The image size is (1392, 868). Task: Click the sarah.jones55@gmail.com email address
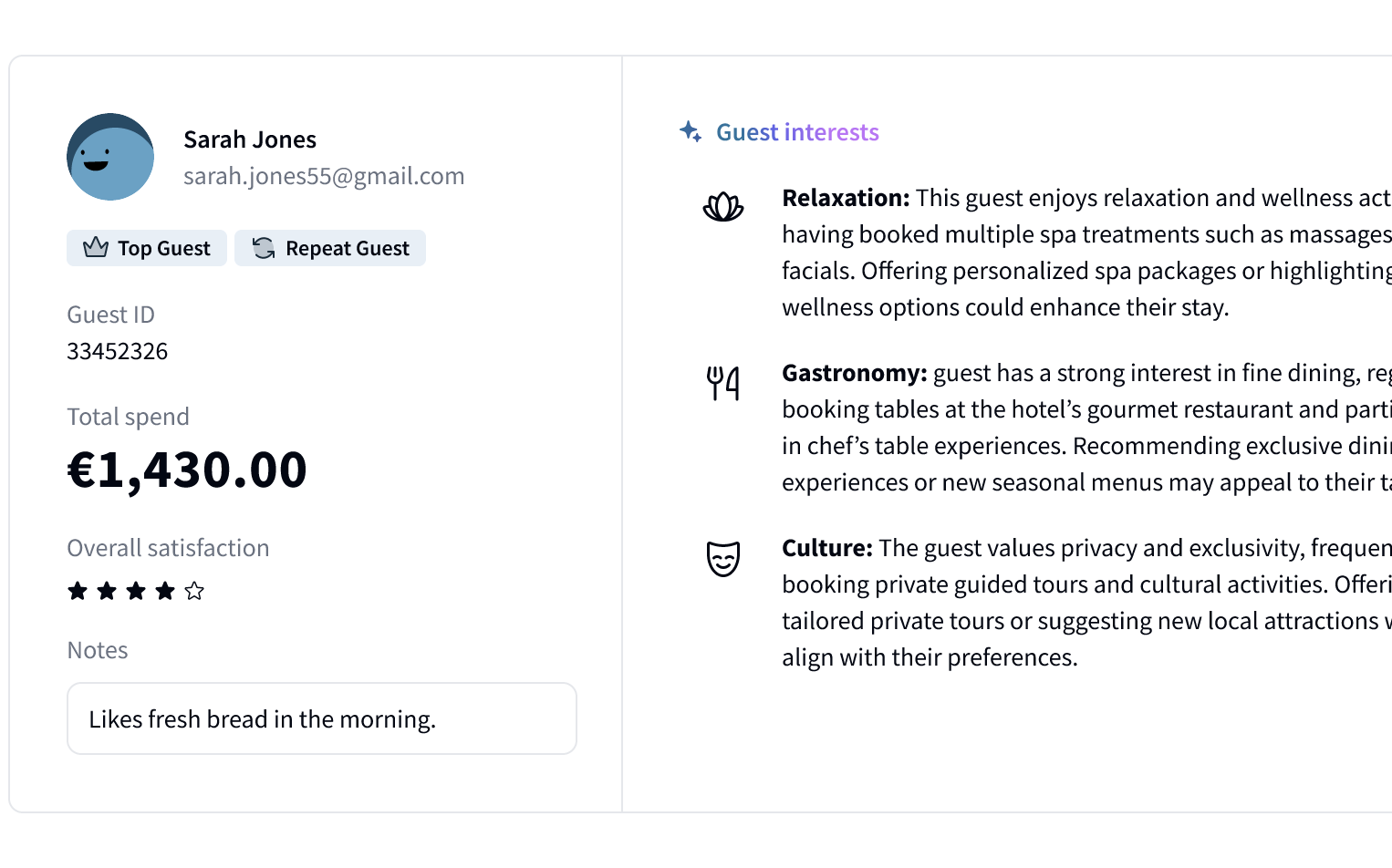[324, 176]
